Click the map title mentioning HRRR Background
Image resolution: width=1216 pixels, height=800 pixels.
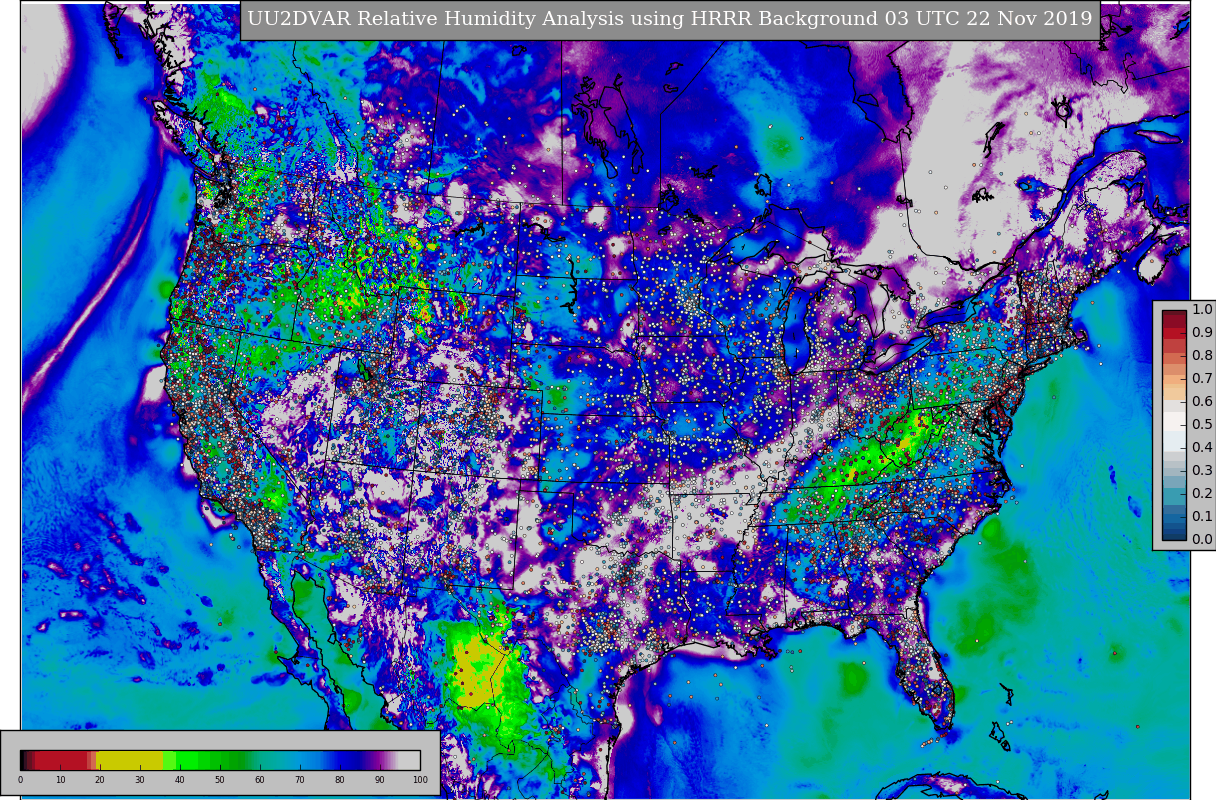tap(670, 19)
